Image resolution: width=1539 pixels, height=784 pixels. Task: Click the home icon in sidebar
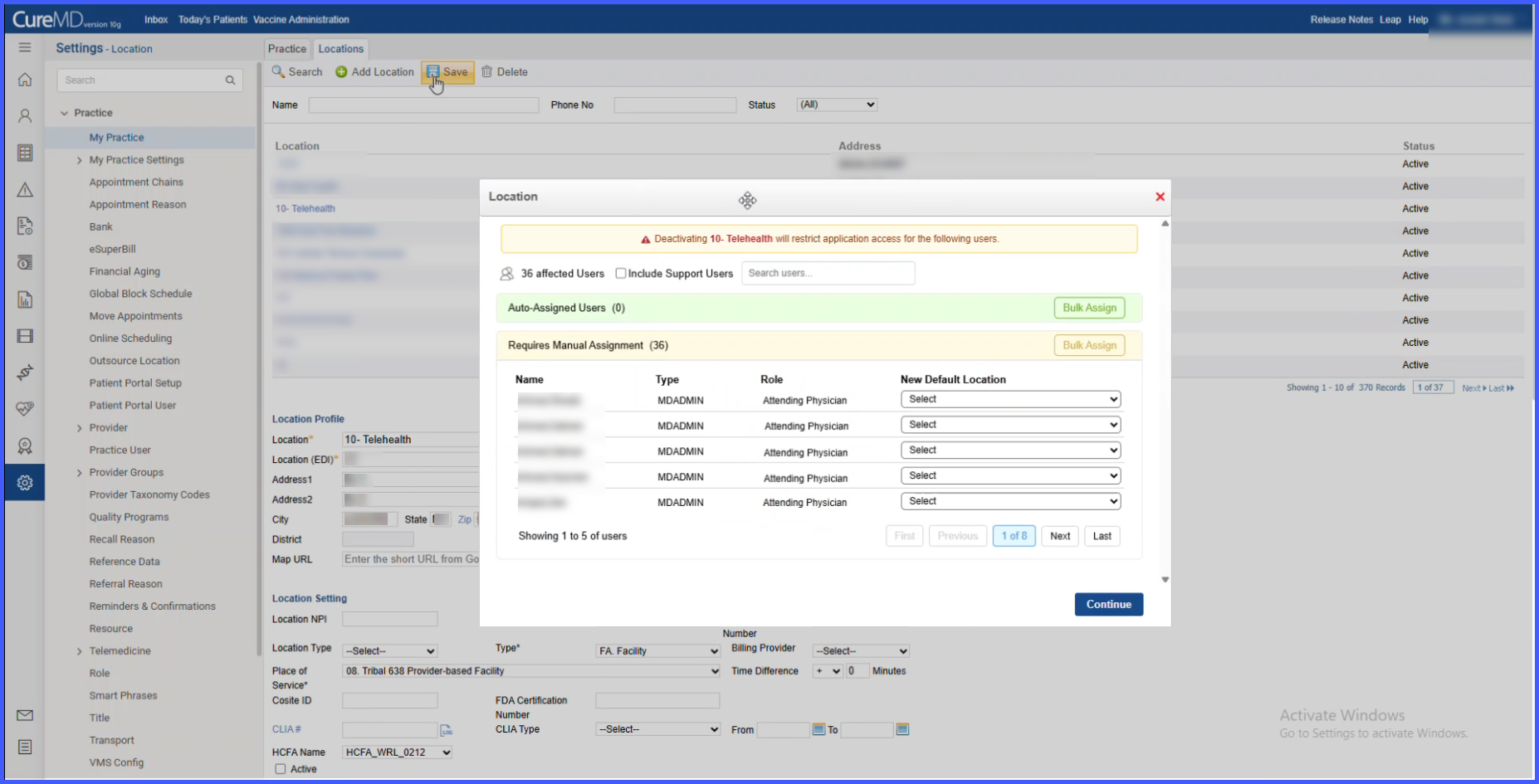pyautogui.click(x=25, y=80)
